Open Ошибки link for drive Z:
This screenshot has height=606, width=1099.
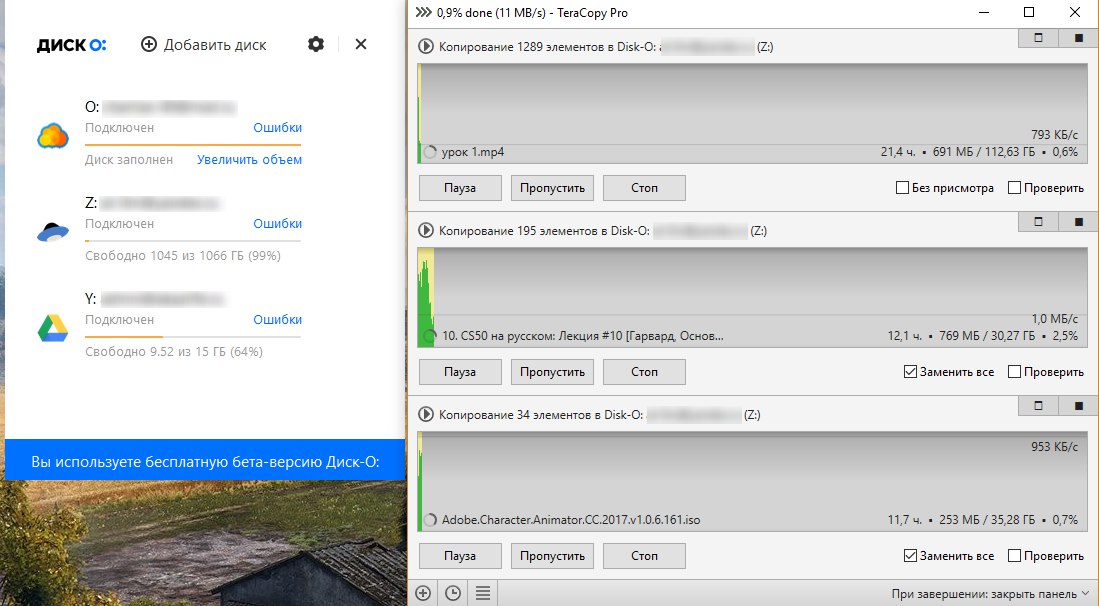coord(278,223)
